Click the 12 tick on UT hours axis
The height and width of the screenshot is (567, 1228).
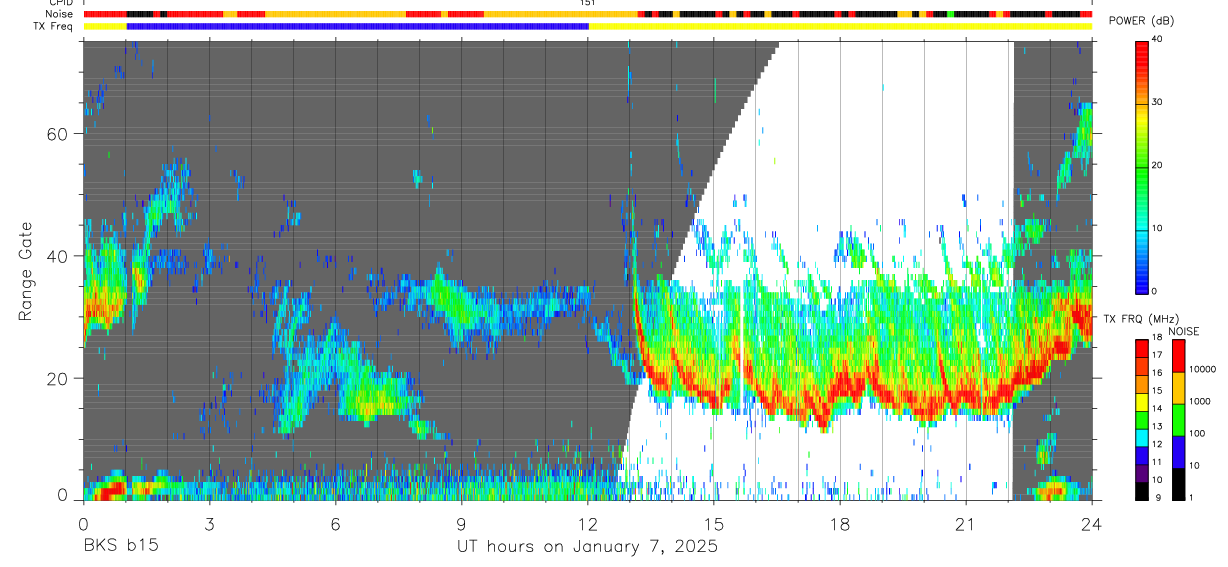coord(587,524)
